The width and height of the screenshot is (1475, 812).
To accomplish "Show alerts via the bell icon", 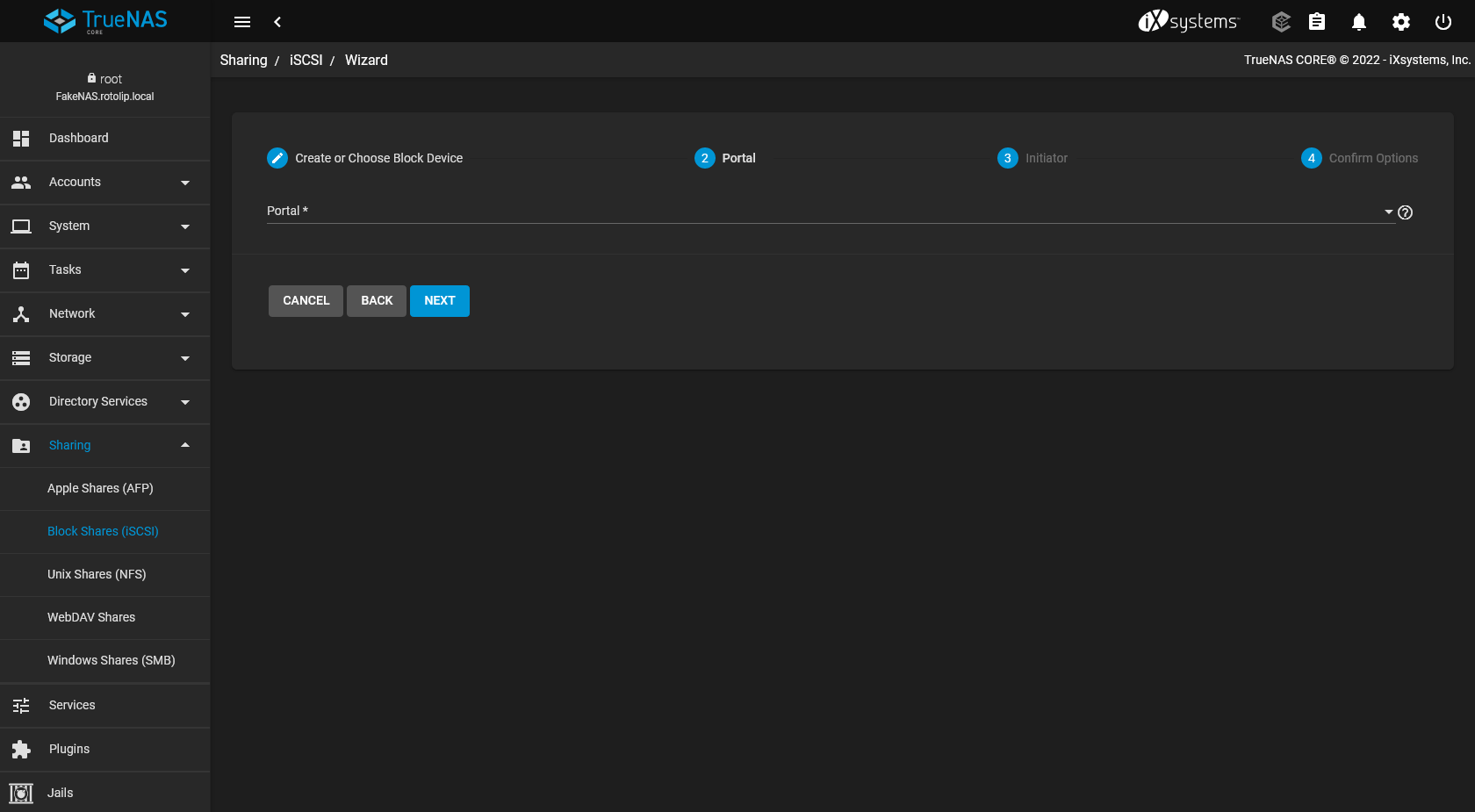I will point(1358,22).
